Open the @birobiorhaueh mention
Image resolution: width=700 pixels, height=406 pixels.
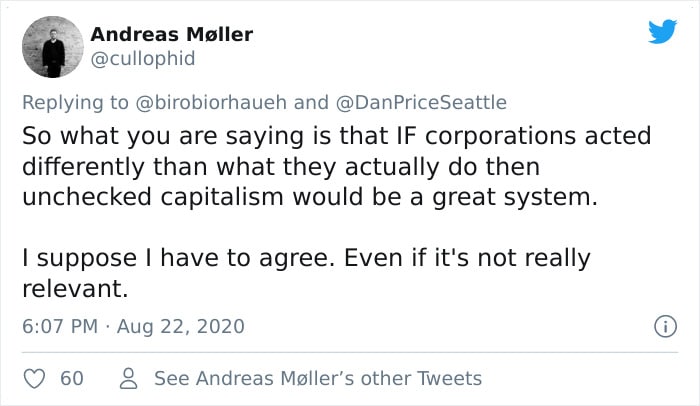[211, 102]
